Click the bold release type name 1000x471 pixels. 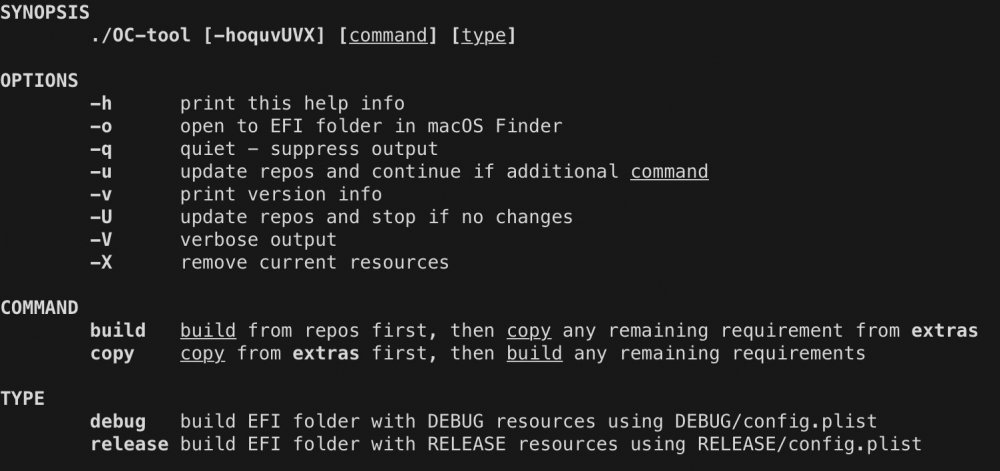(129, 444)
